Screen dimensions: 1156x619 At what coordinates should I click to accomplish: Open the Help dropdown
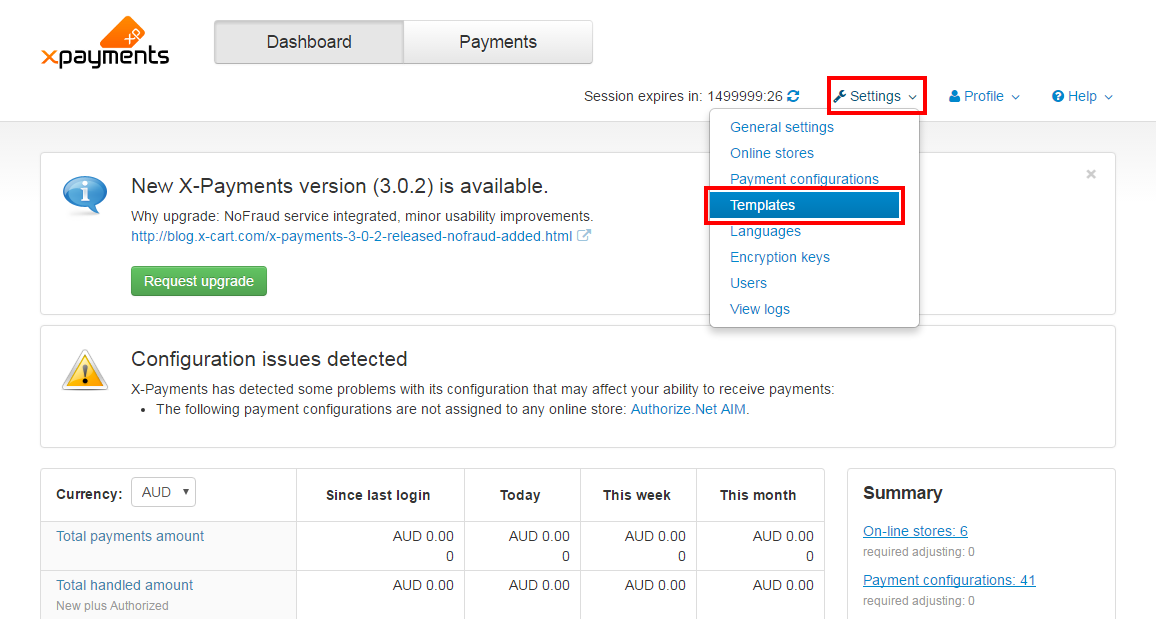pyautogui.click(x=1082, y=97)
